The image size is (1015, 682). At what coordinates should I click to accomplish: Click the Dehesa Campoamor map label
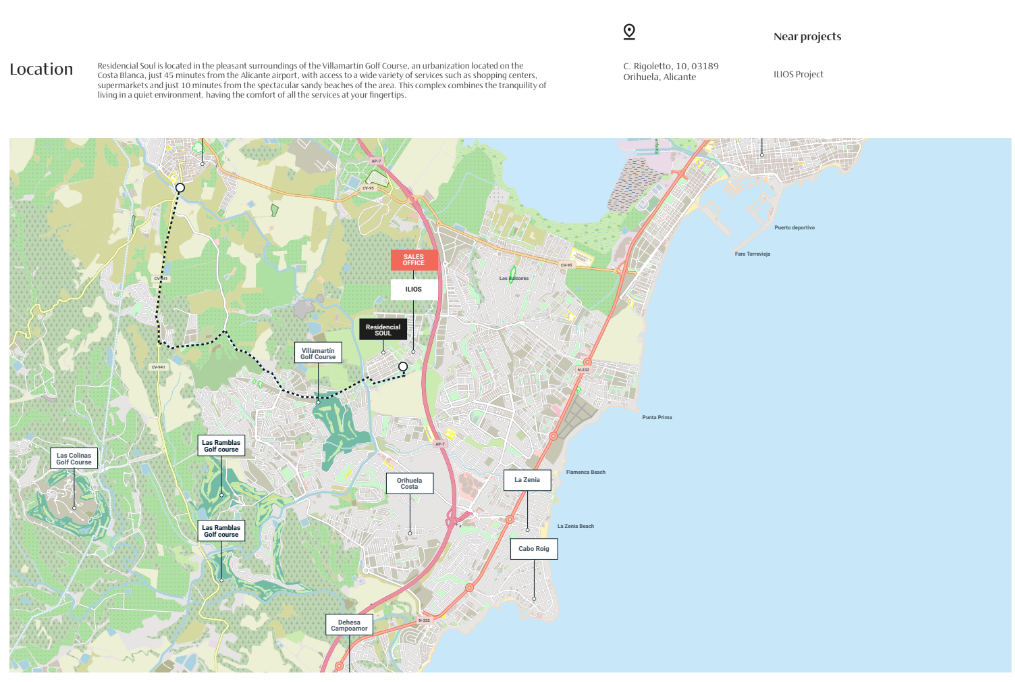point(350,625)
